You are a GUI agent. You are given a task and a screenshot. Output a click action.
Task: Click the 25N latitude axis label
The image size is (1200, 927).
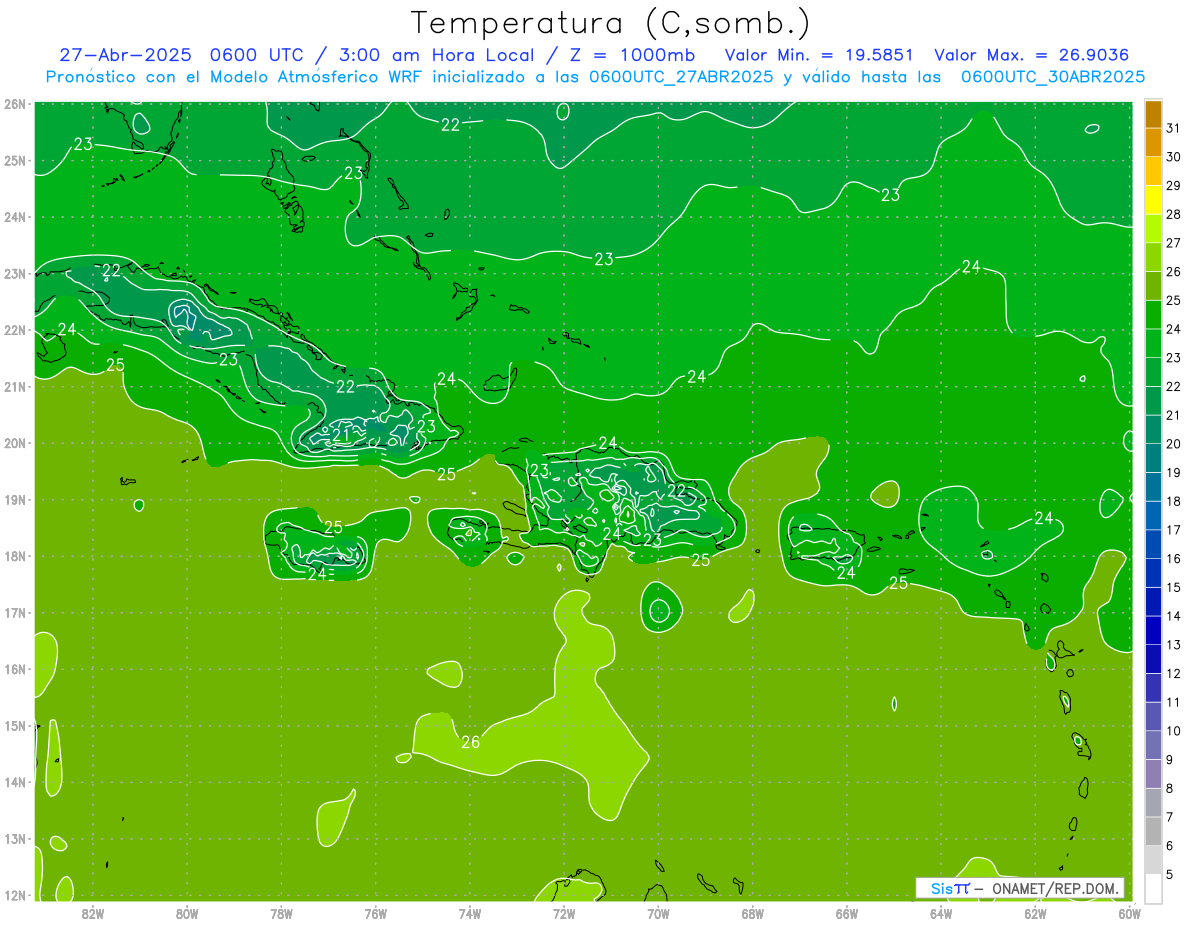pyautogui.click(x=15, y=161)
